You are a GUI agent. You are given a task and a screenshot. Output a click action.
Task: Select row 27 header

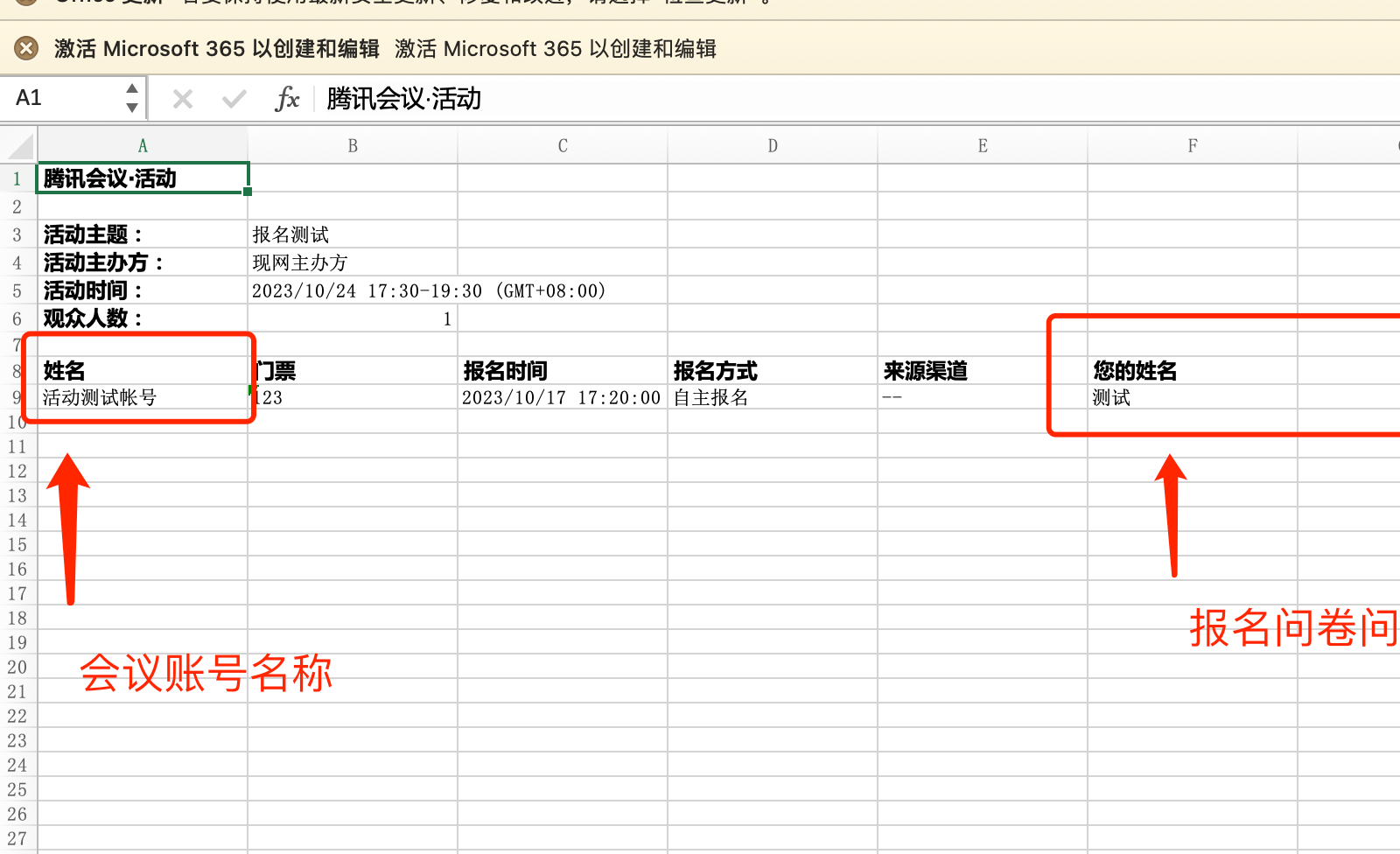click(17, 838)
